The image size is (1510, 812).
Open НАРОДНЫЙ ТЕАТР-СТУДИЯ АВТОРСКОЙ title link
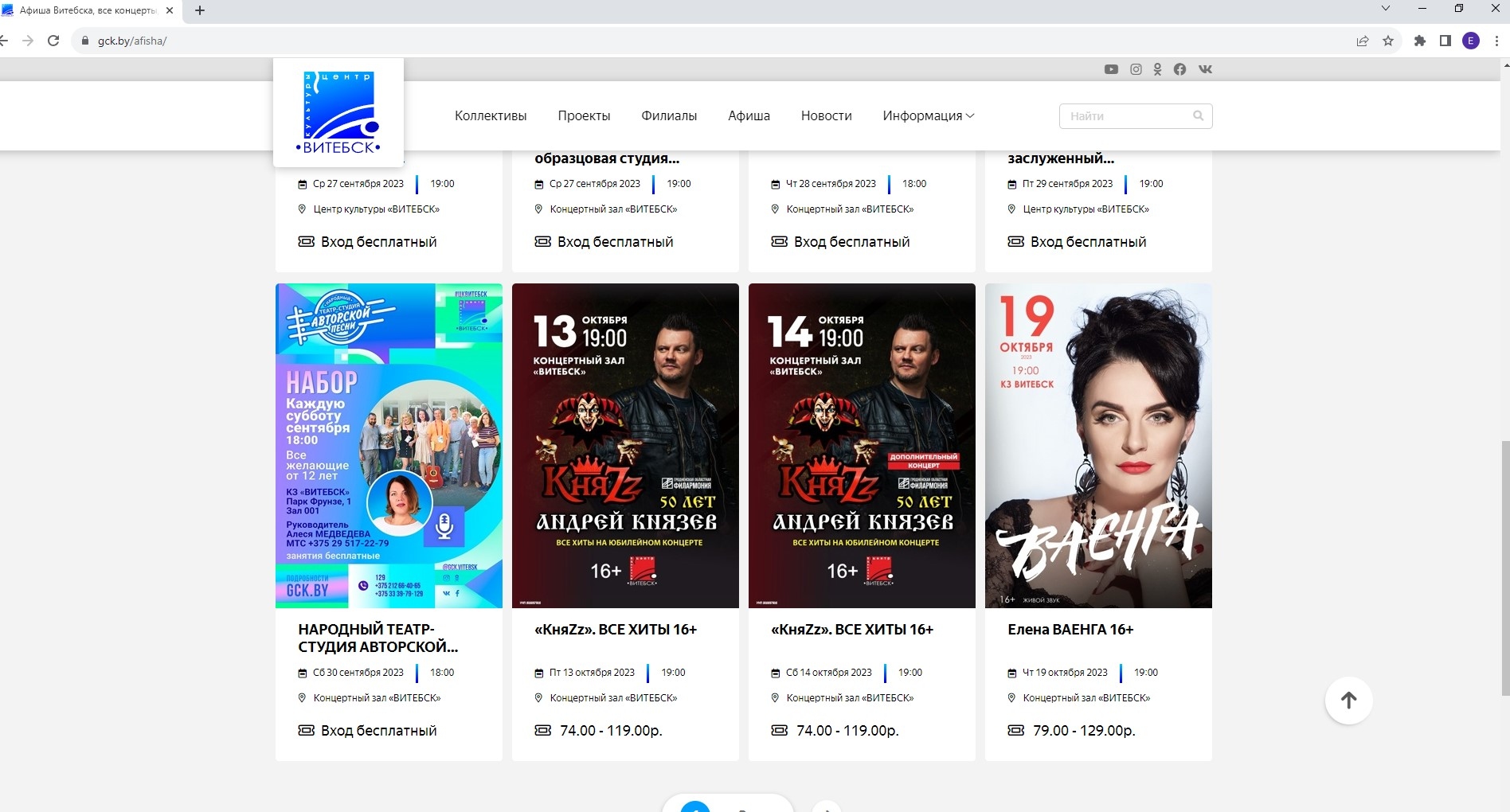378,638
